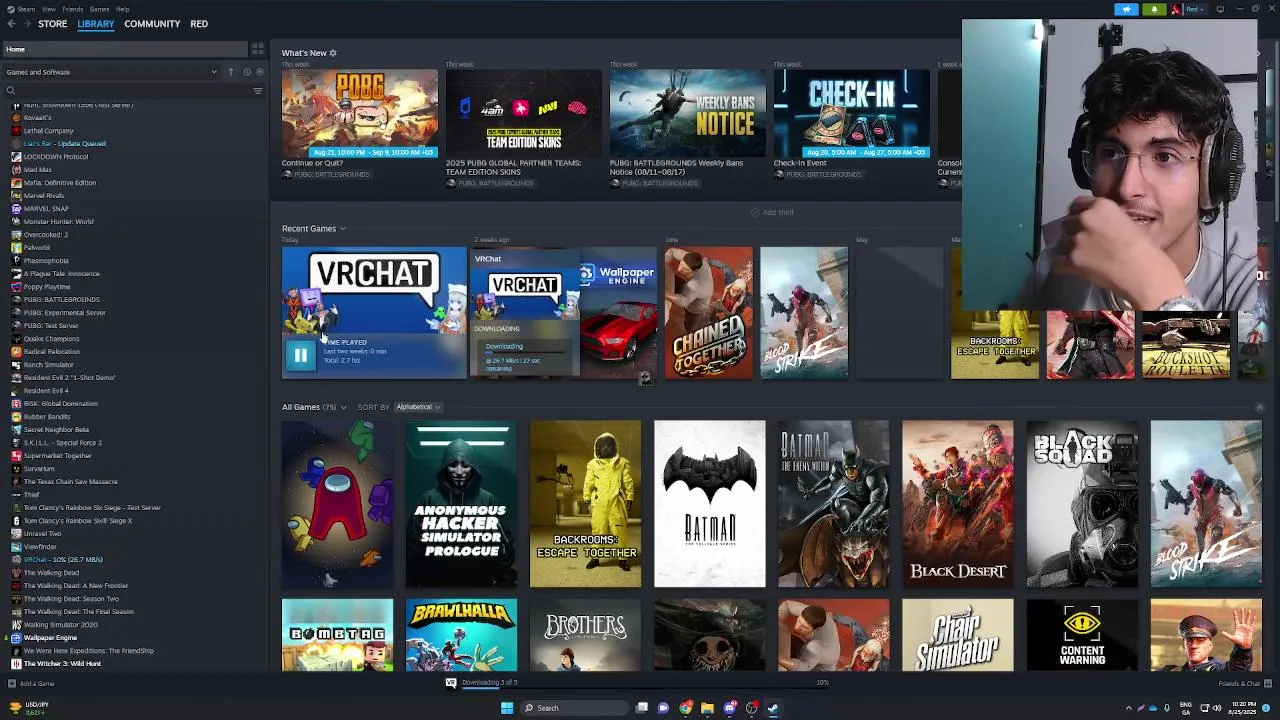Viewport: 1280px width, 720px height.
Task: Open the Buckshot Roulette recent game tile
Action: pos(1186,345)
